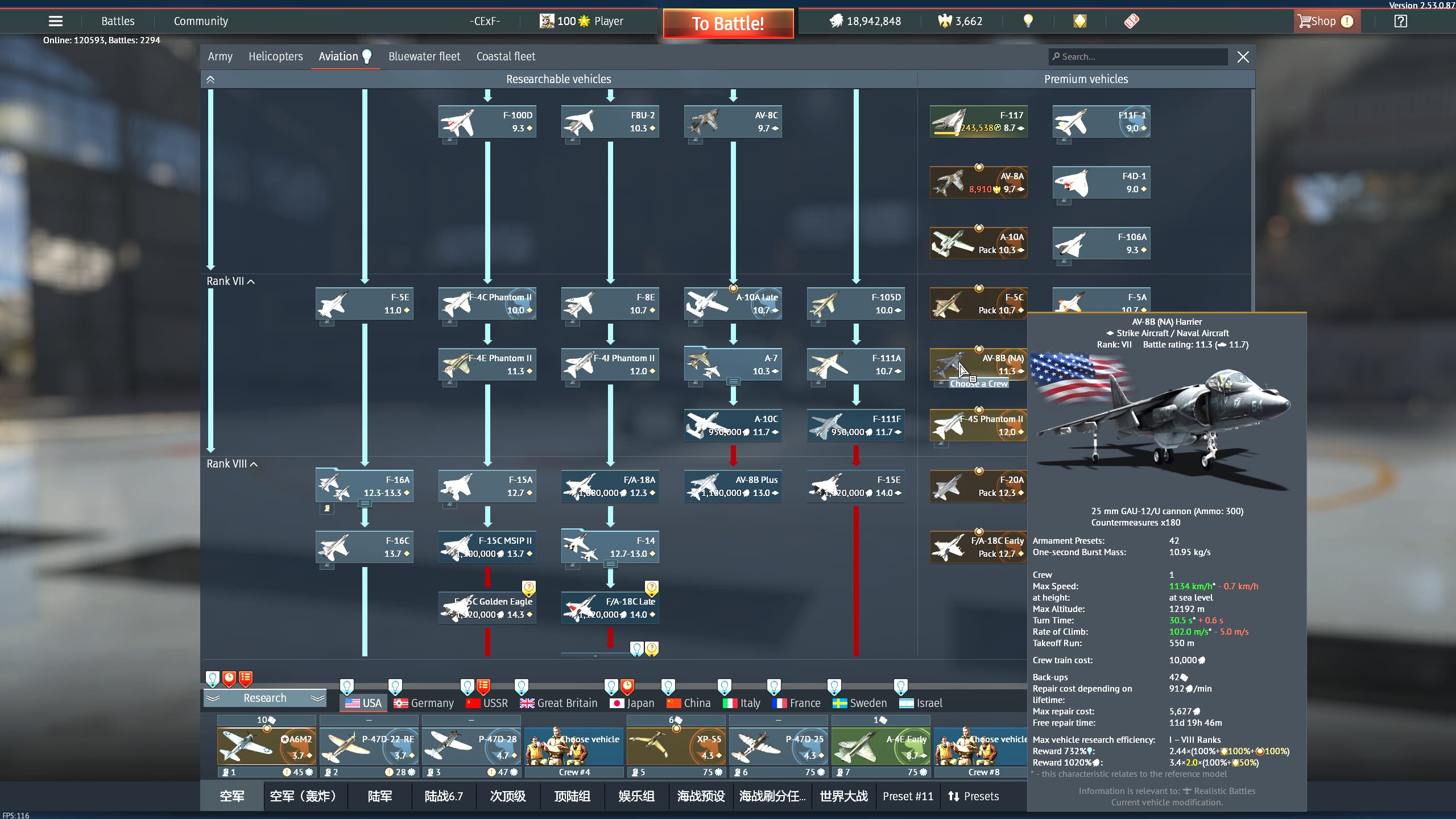
Task: Open the hamburger main menu
Action: tap(55, 21)
